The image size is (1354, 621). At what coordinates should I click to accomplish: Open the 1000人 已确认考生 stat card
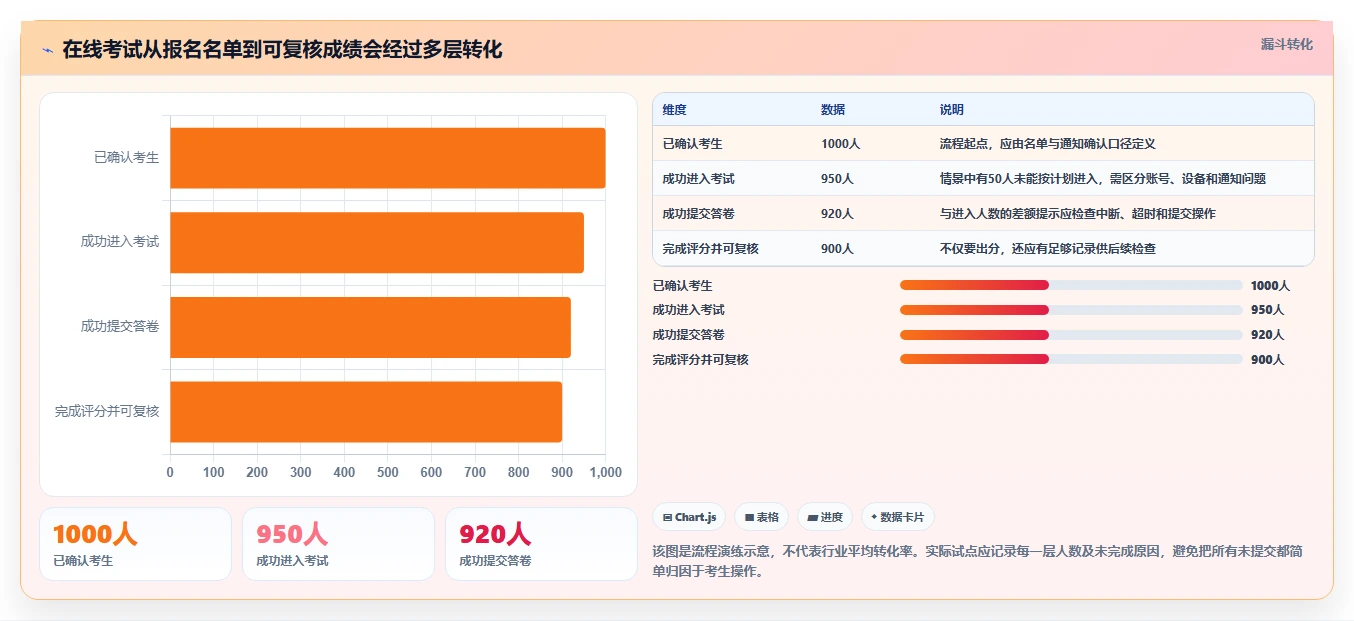[x=135, y=544]
